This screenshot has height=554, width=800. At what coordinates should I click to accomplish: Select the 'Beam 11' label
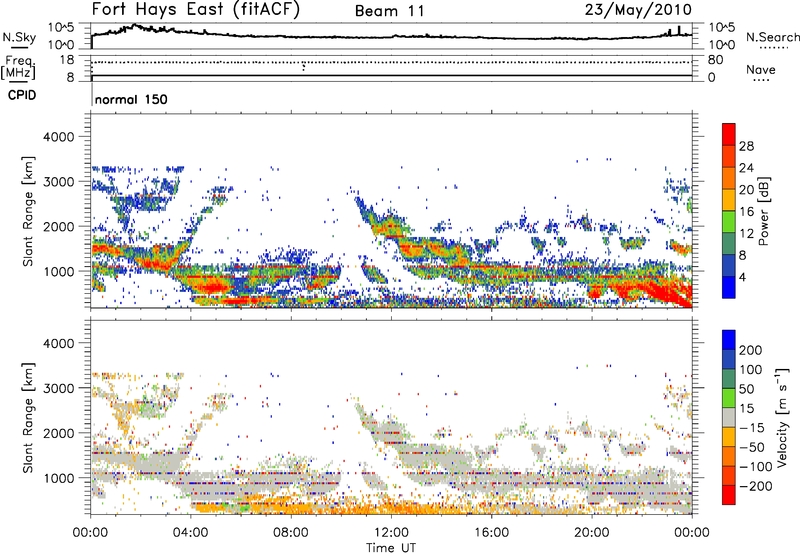point(389,11)
